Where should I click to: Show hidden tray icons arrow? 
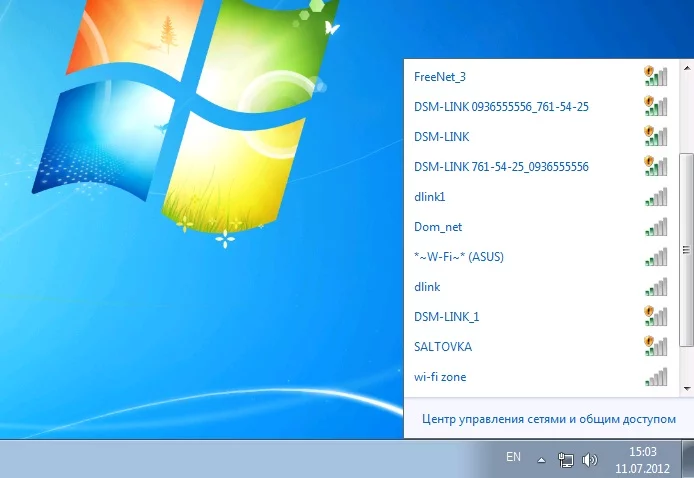coord(542,460)
